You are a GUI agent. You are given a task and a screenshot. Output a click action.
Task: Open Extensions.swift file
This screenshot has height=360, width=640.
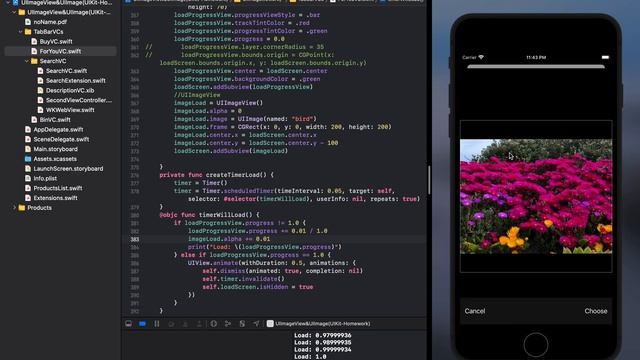56,198
